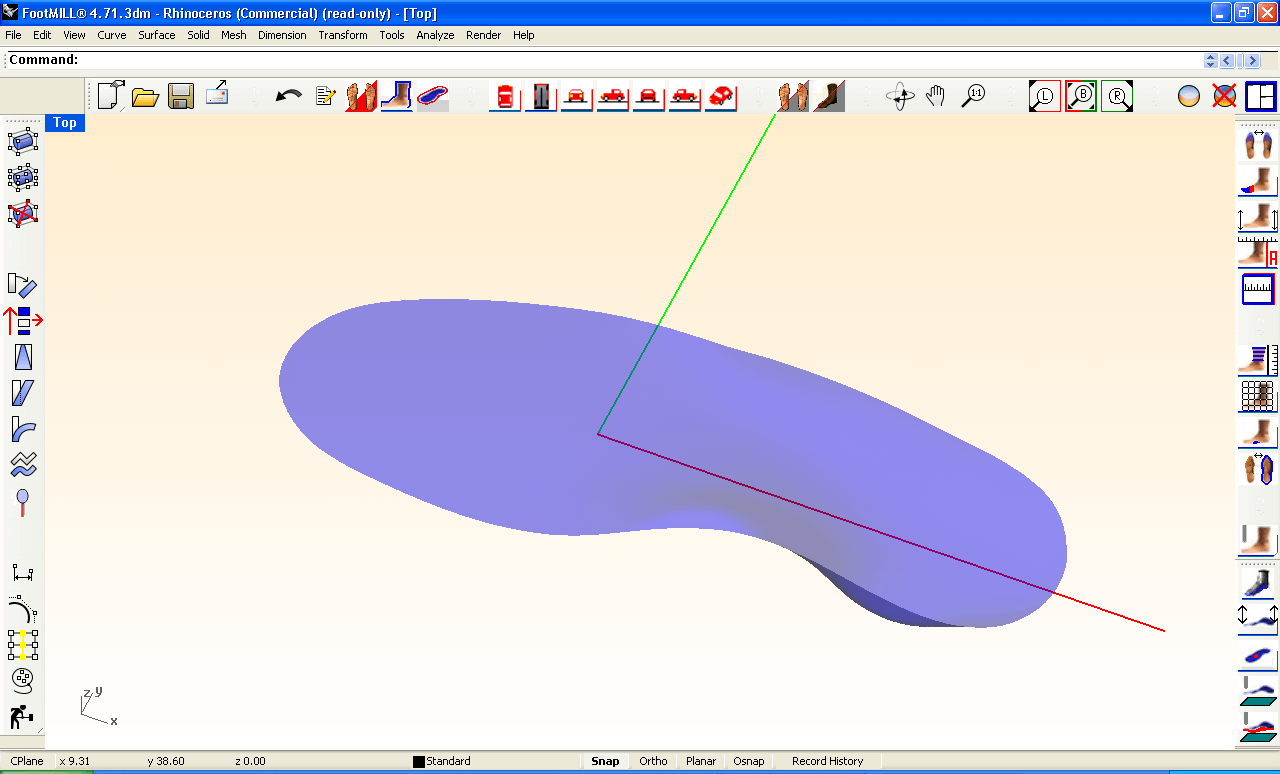Click the Save floppy disk icon
1280x774 pixels.
tap(181, 96)
